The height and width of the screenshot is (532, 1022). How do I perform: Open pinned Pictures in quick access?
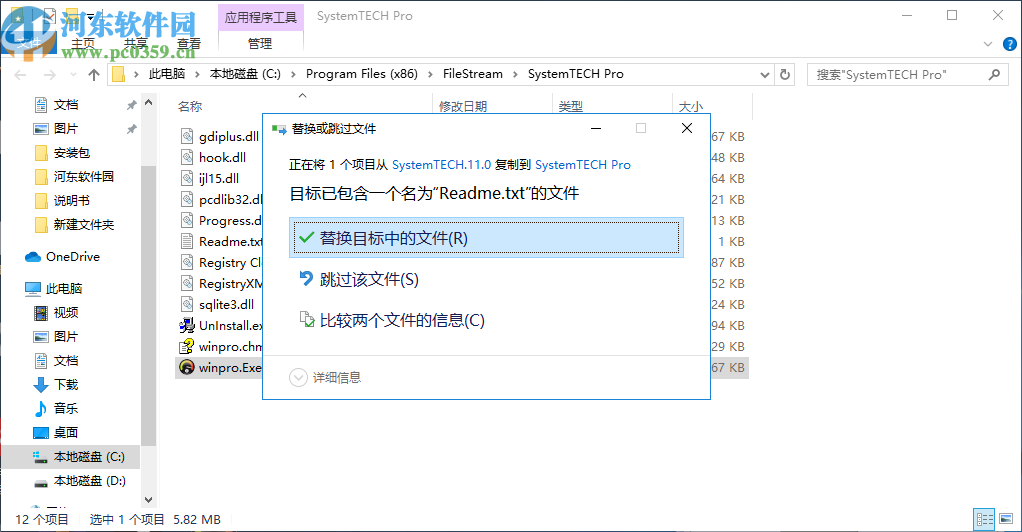click(x=66, y=128)
